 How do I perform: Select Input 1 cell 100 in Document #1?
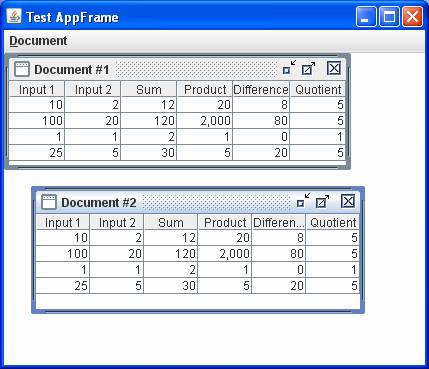click(37, 121)
